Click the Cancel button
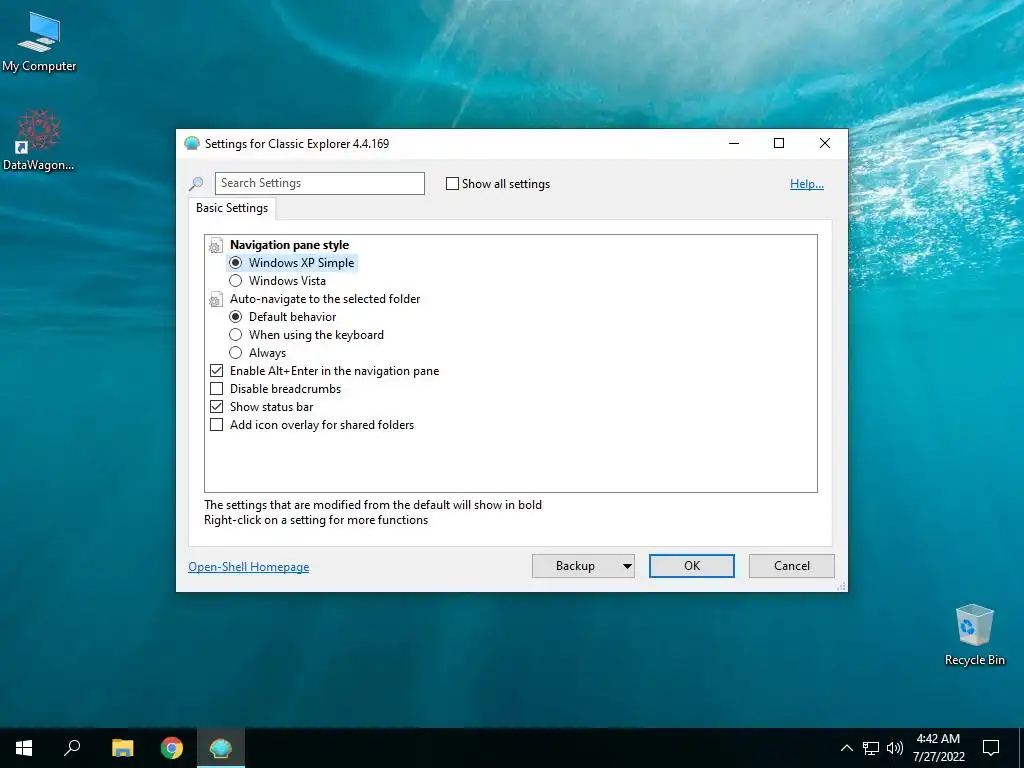Screen dimensions: 1024x768 (792, 566)
